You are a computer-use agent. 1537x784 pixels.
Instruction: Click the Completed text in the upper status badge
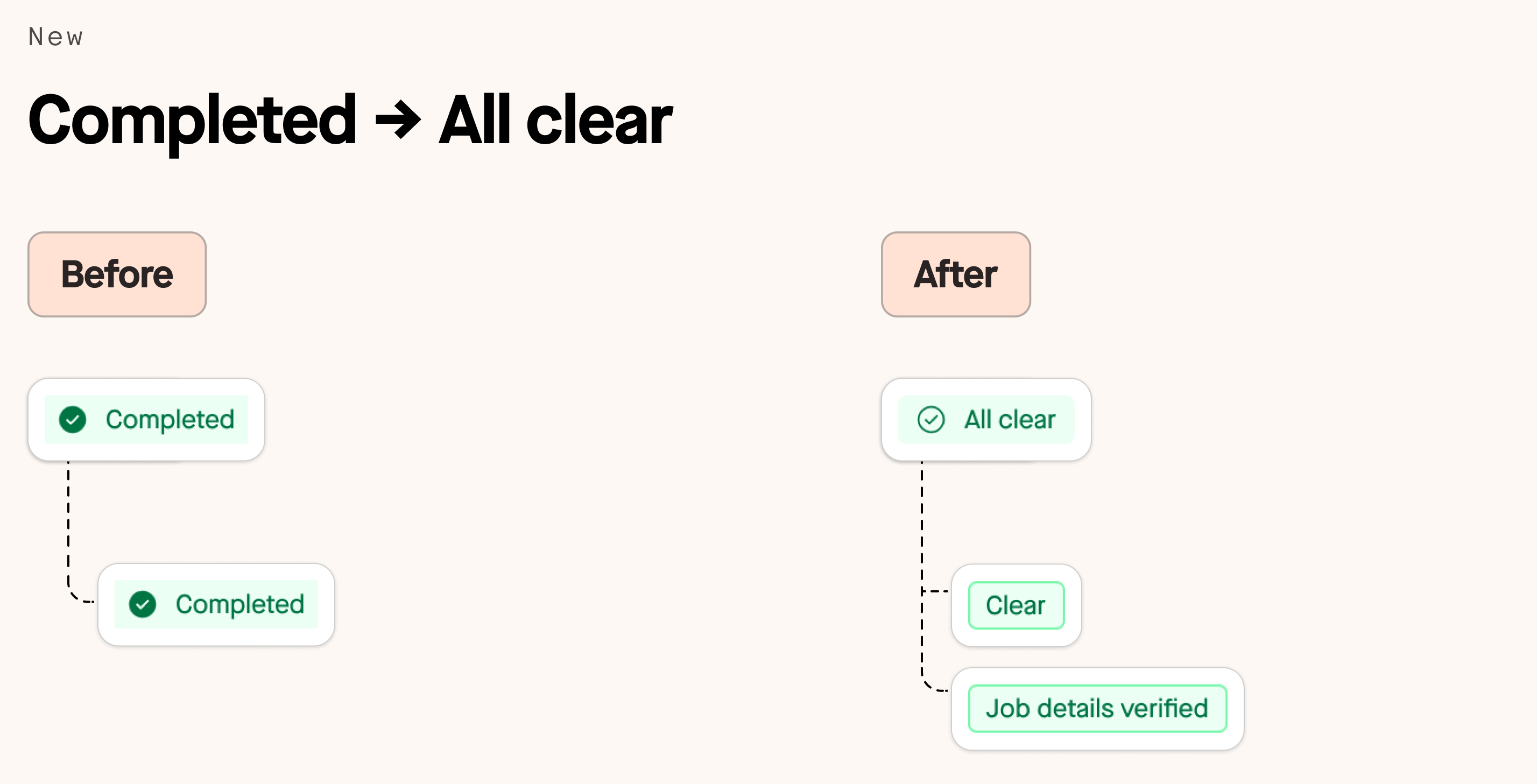coord(170,420)
